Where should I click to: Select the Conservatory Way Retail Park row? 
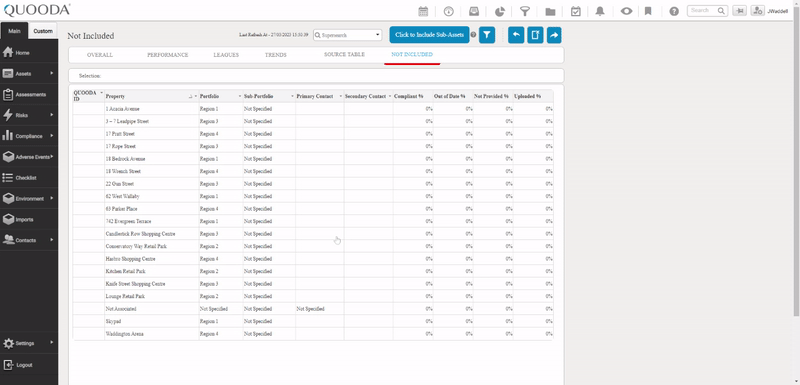tap(313, 246)
